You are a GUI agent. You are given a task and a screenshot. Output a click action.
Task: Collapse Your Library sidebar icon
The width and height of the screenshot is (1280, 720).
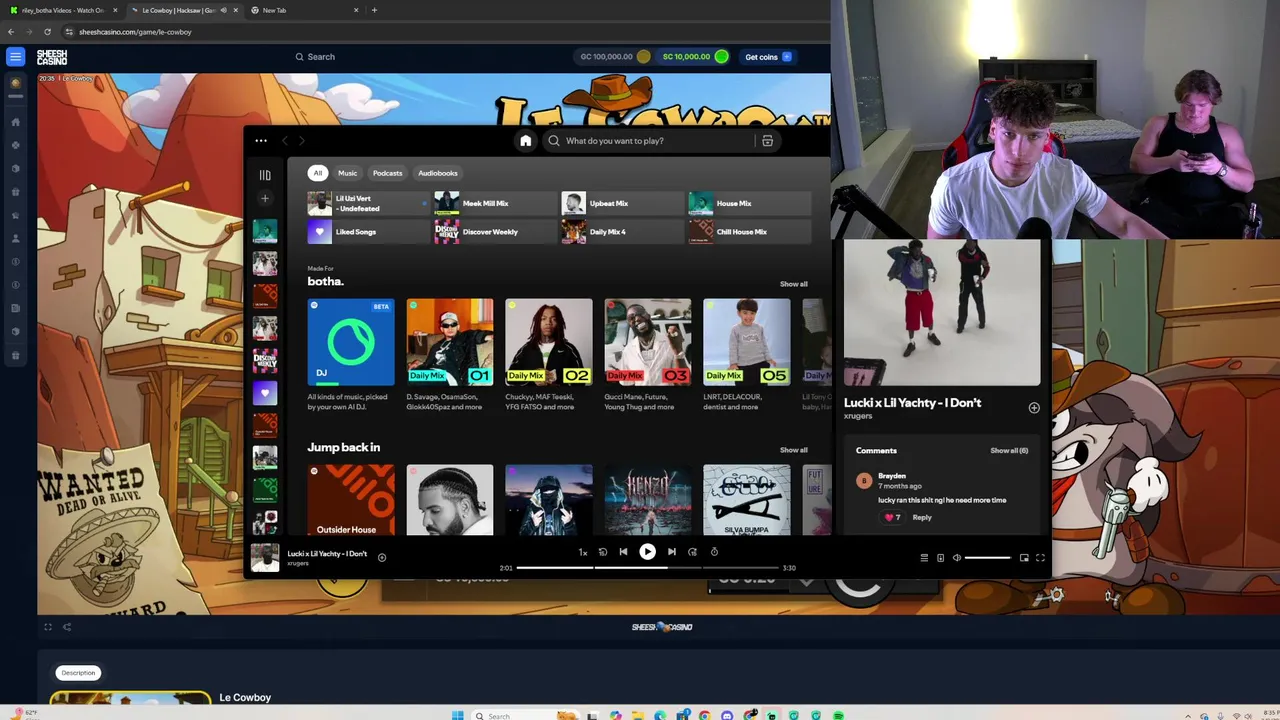265,175
